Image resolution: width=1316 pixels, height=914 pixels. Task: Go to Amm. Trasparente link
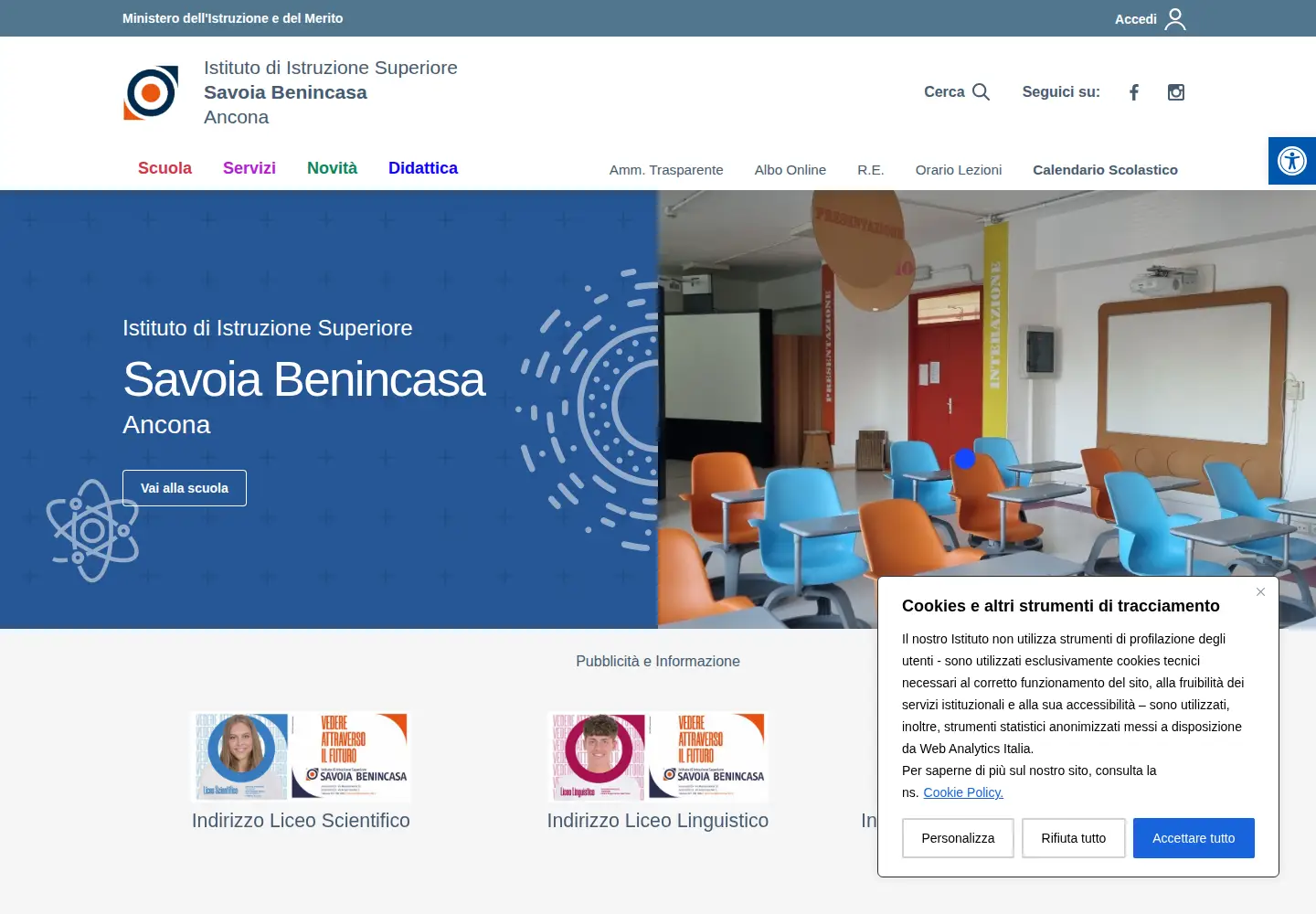click(666, 170)
